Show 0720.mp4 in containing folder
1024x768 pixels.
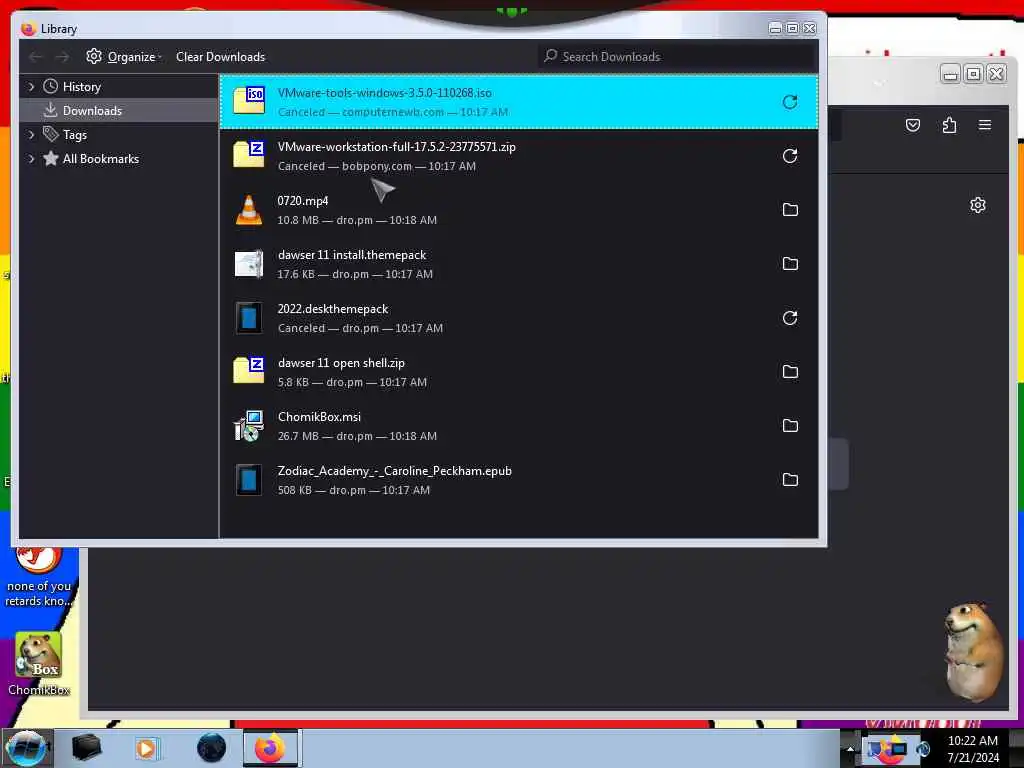tap(790, 210)
